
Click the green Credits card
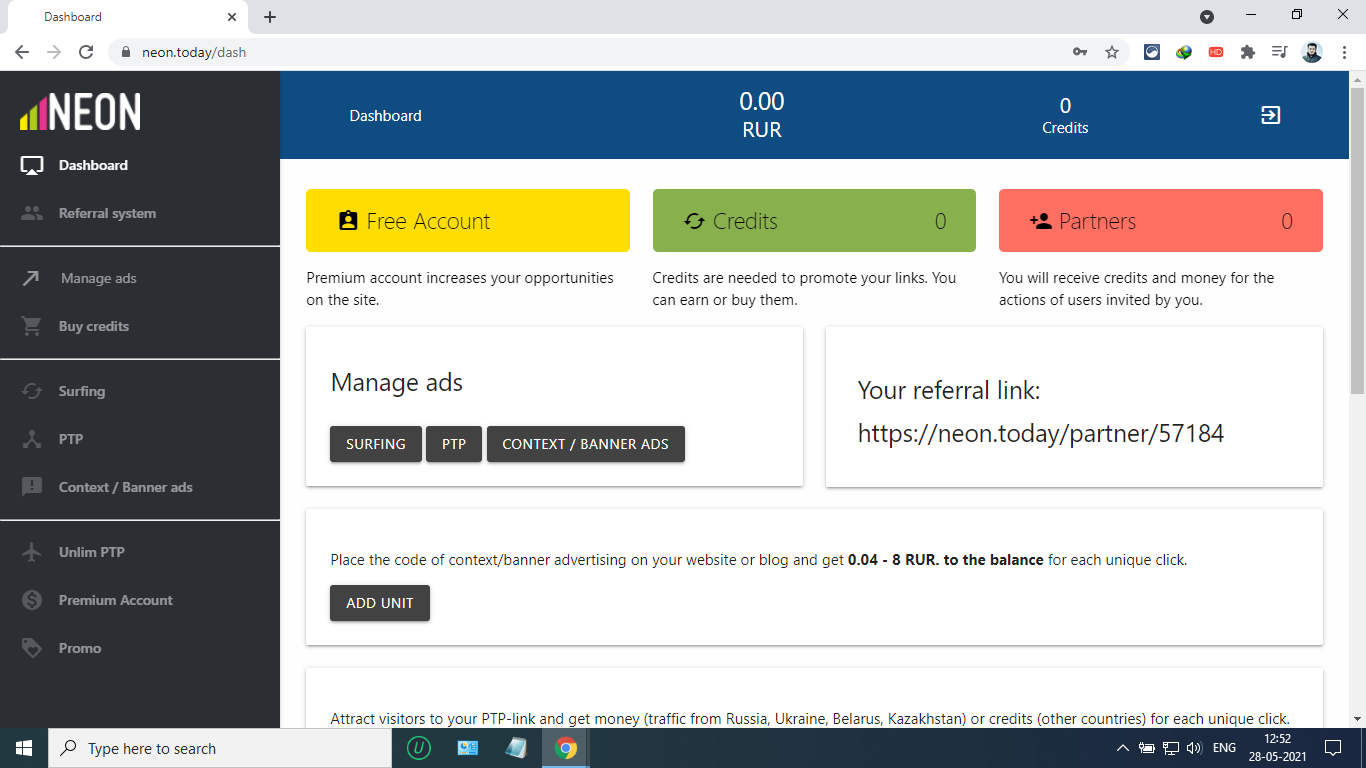(x=814, y=221)
